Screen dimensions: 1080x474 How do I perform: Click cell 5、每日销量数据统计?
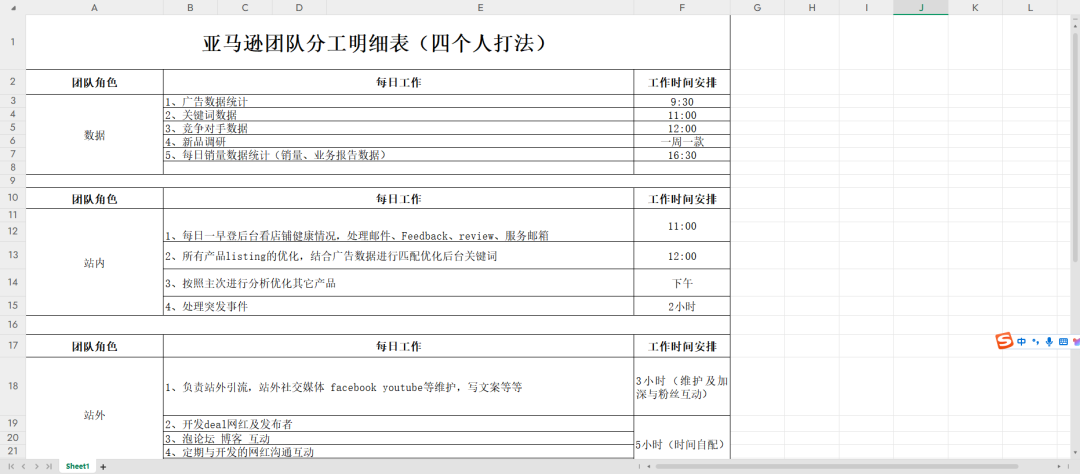[399, 154]
